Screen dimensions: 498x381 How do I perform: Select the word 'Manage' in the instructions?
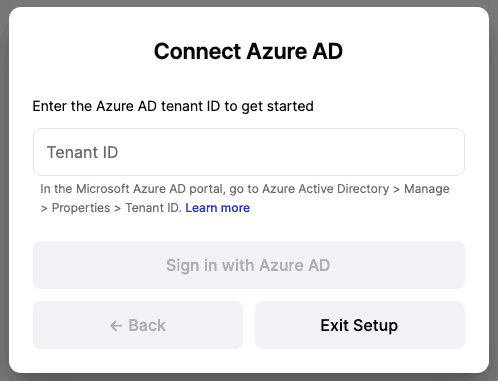pos(427,189)
